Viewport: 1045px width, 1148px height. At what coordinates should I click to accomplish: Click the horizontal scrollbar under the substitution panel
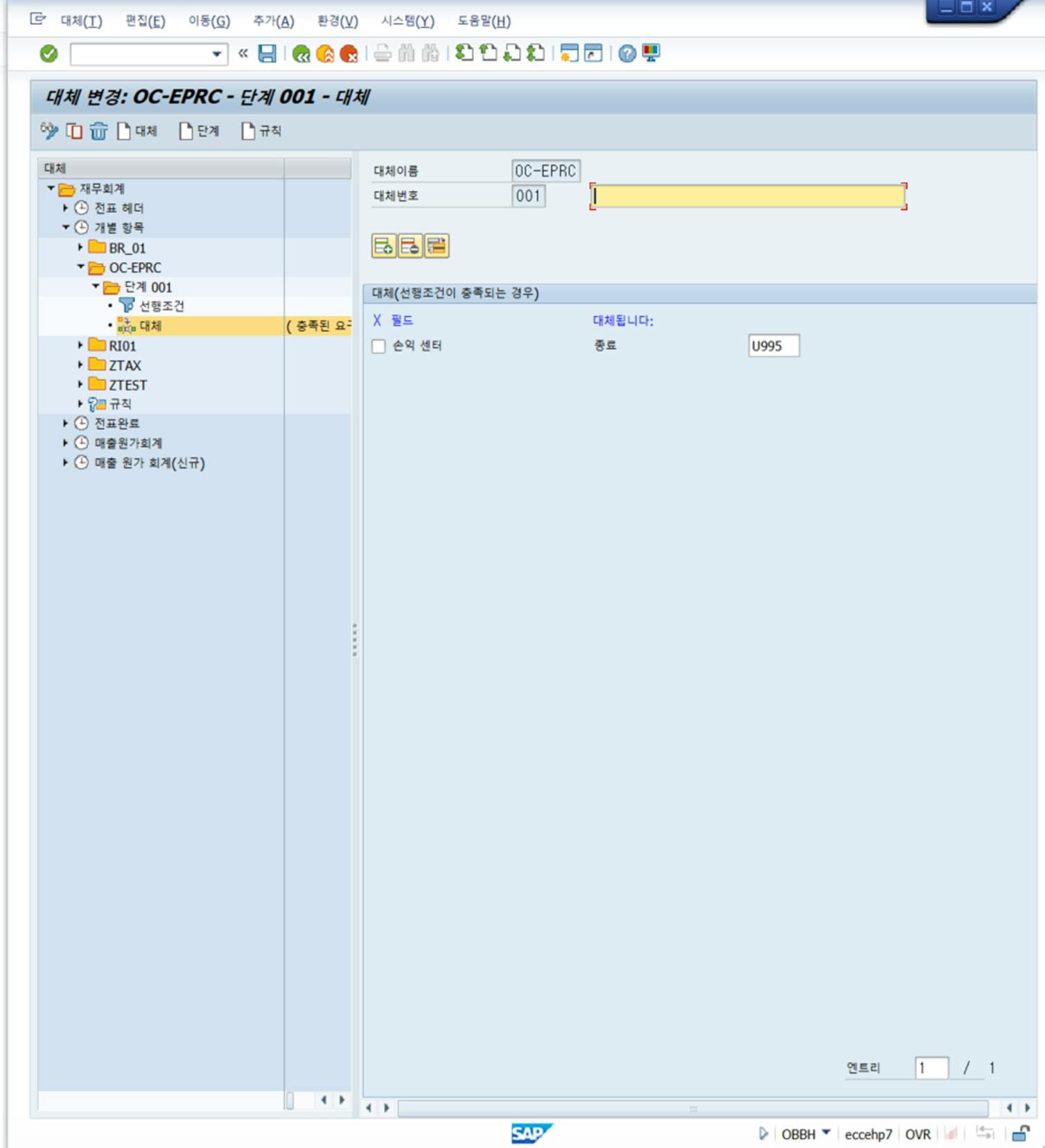pos(693,1109)
